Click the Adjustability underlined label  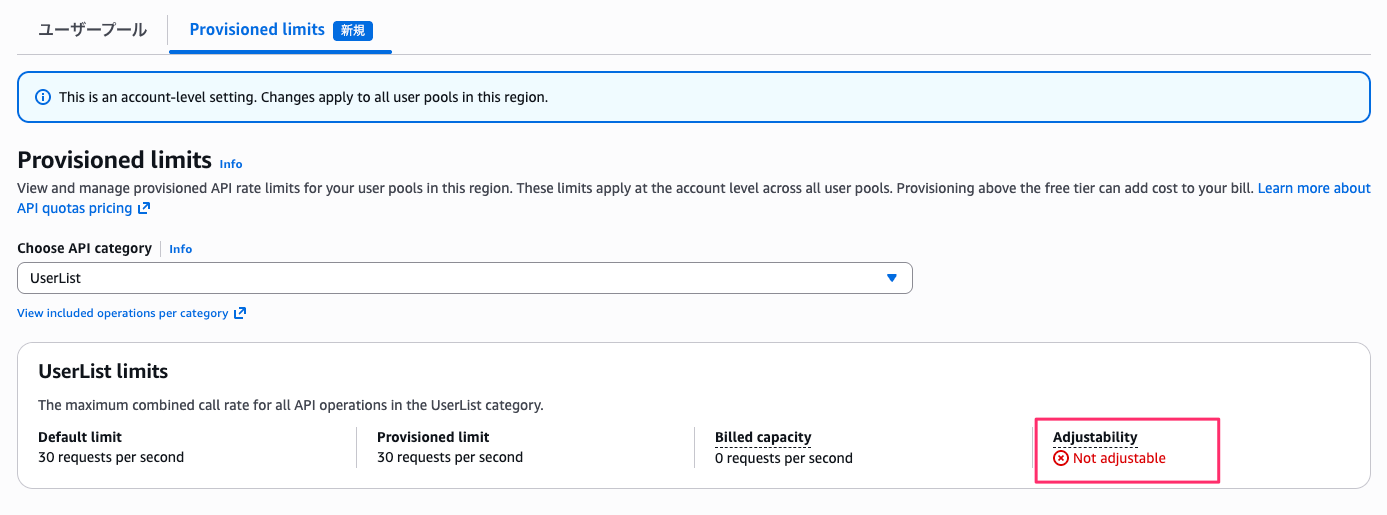click(1095, 437)
